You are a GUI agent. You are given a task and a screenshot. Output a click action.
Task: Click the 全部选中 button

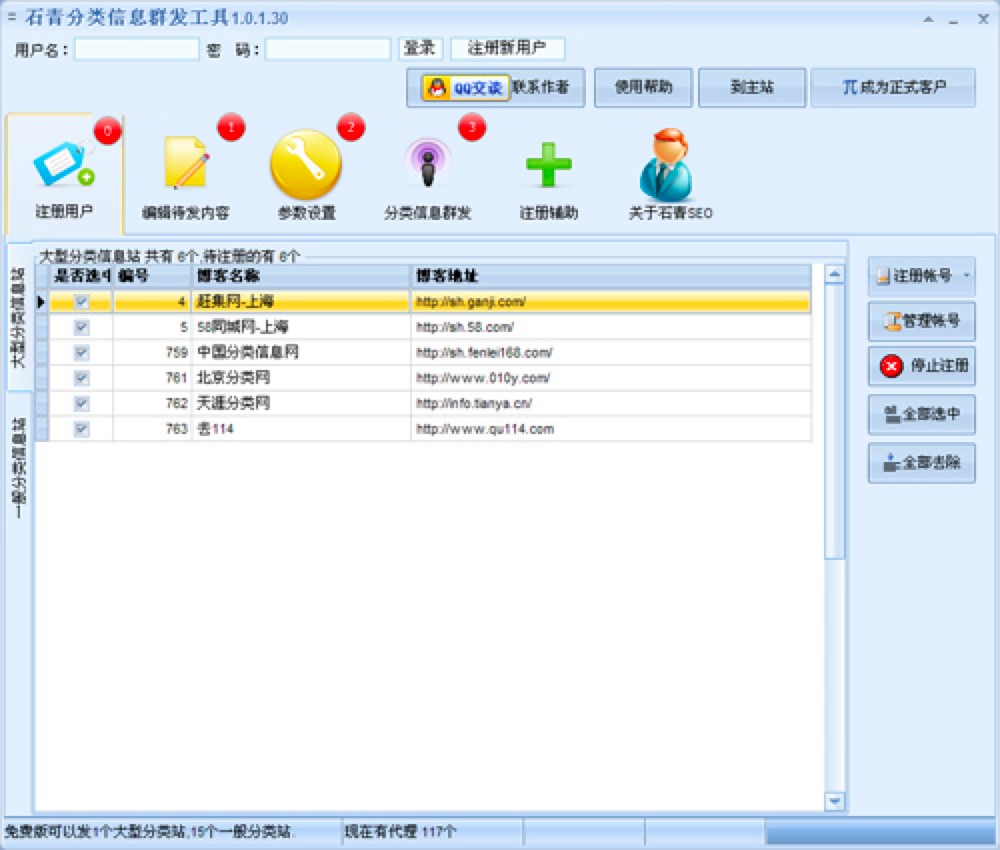point(922,414)
